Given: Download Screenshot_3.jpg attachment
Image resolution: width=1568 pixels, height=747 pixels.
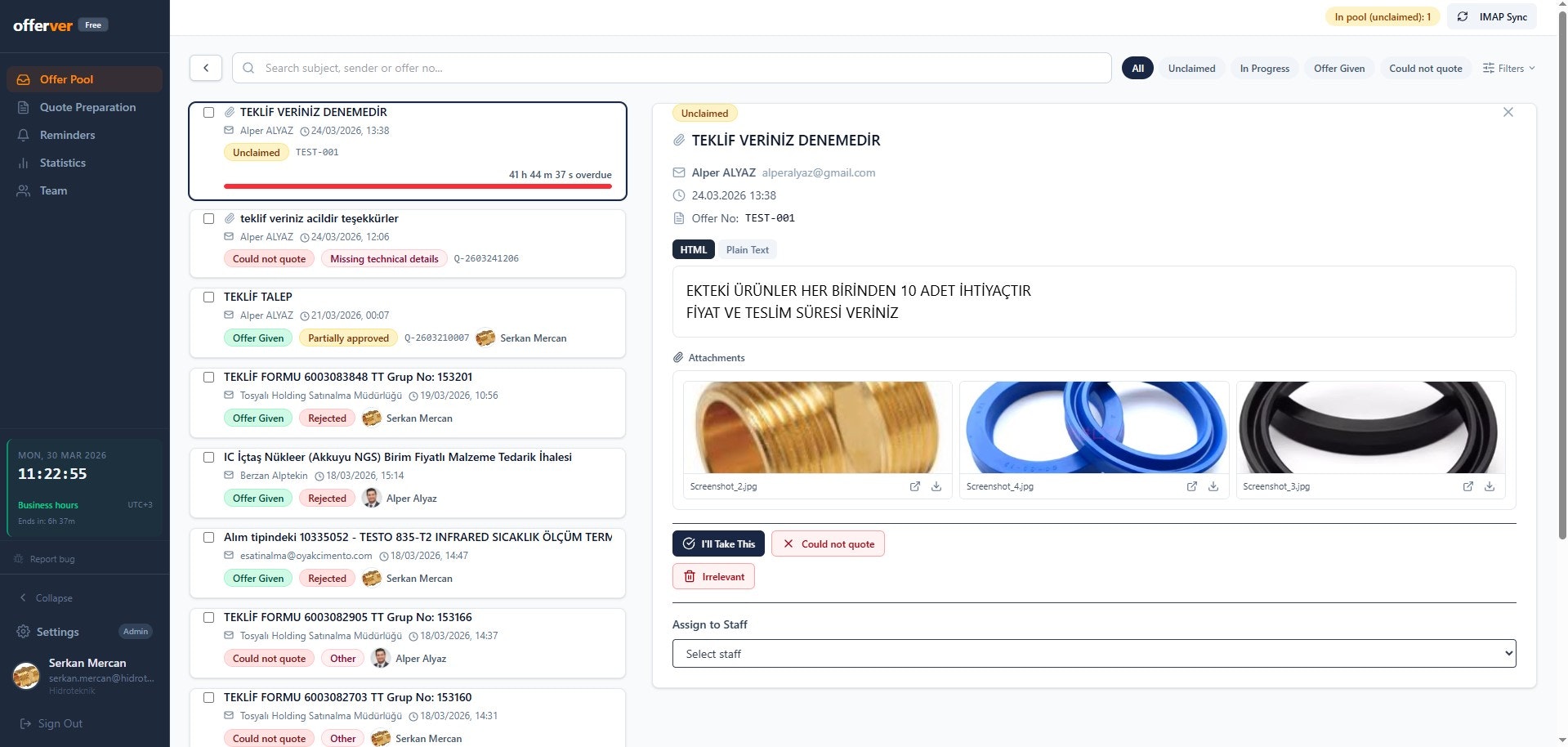Looking at the screenshot, I should pos(1490,486).
